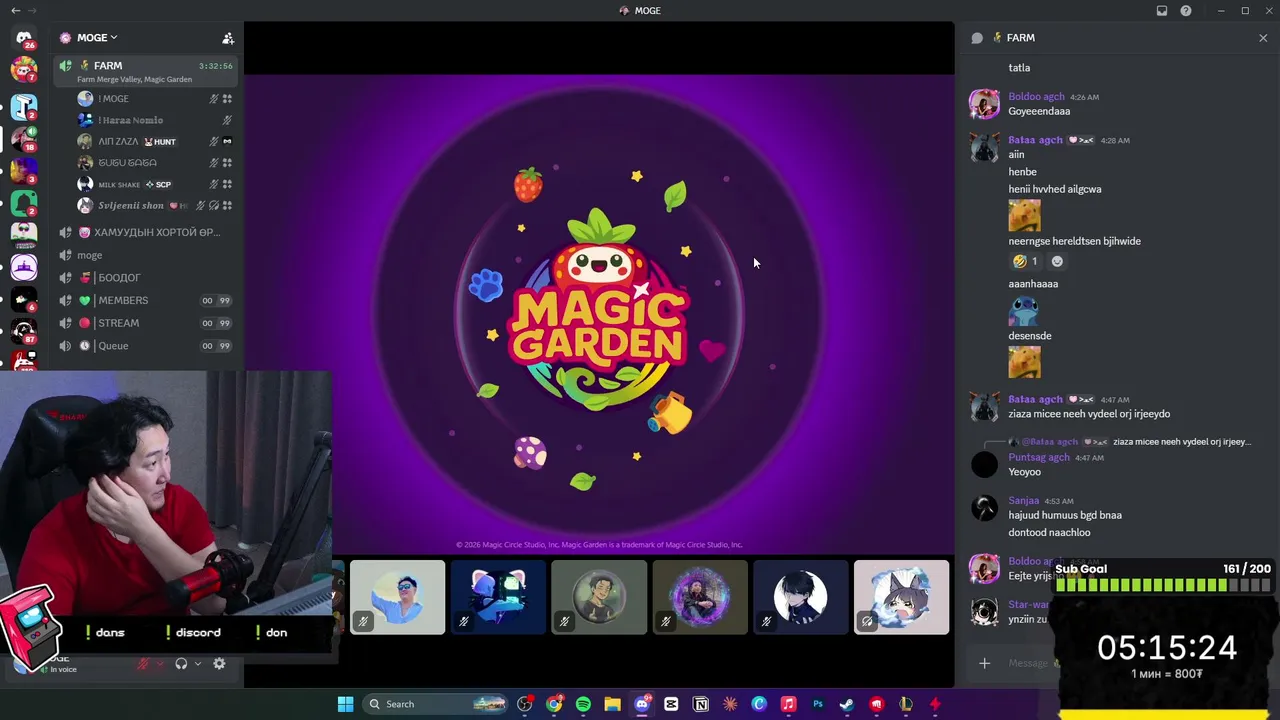Screen dimensions: 1280x720
Task: Click Sanjaa username in chat
Action: click(1023, 500)
